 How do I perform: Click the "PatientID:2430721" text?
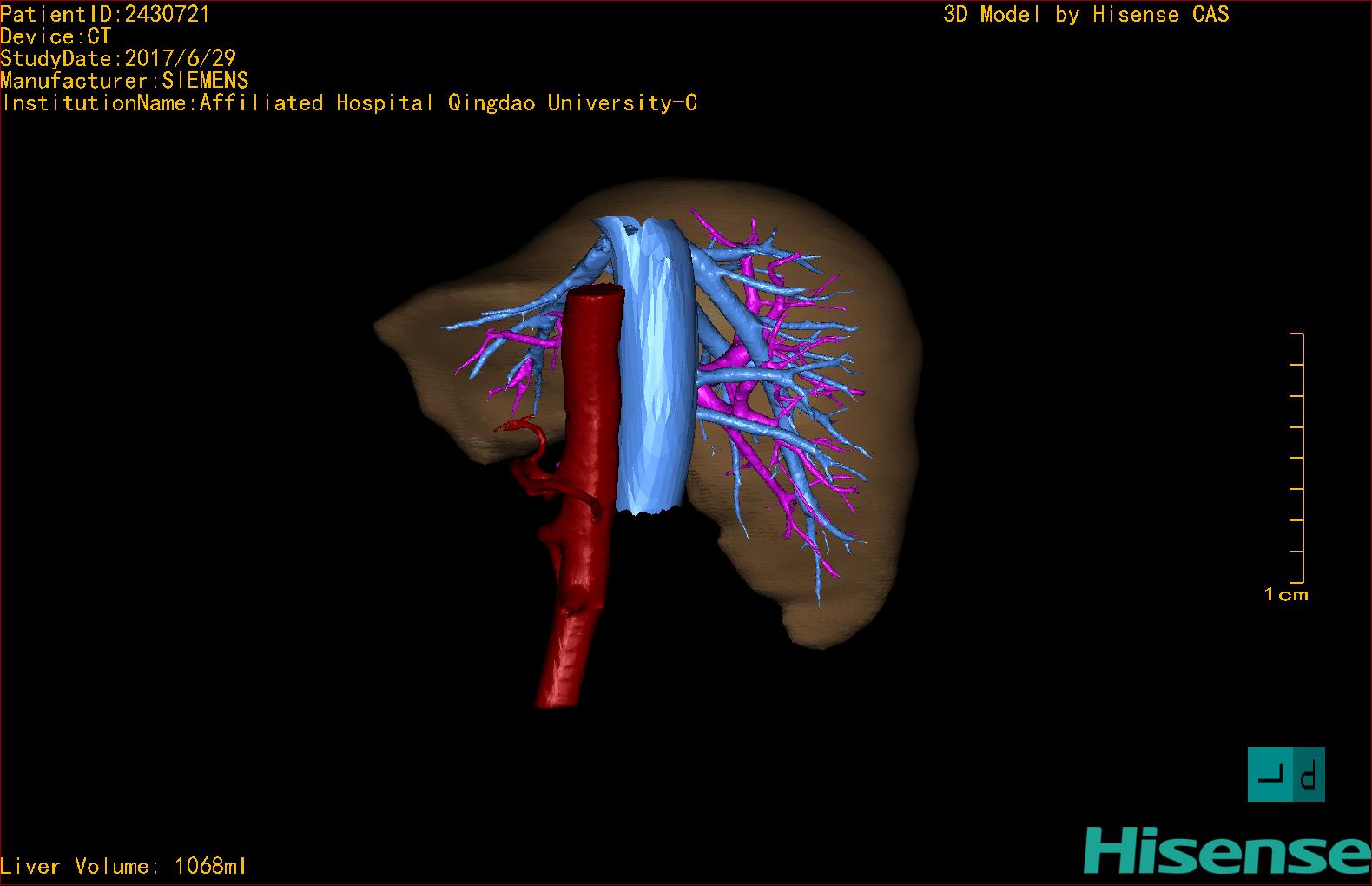point(105,14)
